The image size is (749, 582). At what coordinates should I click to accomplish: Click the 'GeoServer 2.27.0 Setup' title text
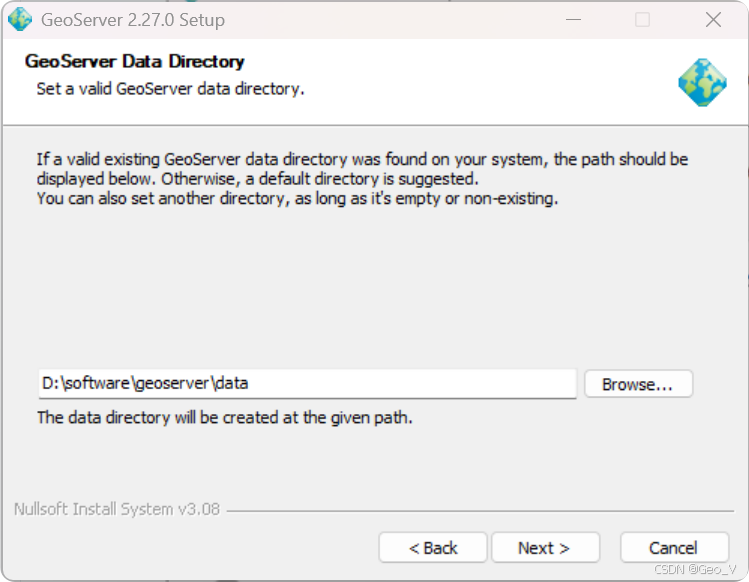(x=133, y=20)
